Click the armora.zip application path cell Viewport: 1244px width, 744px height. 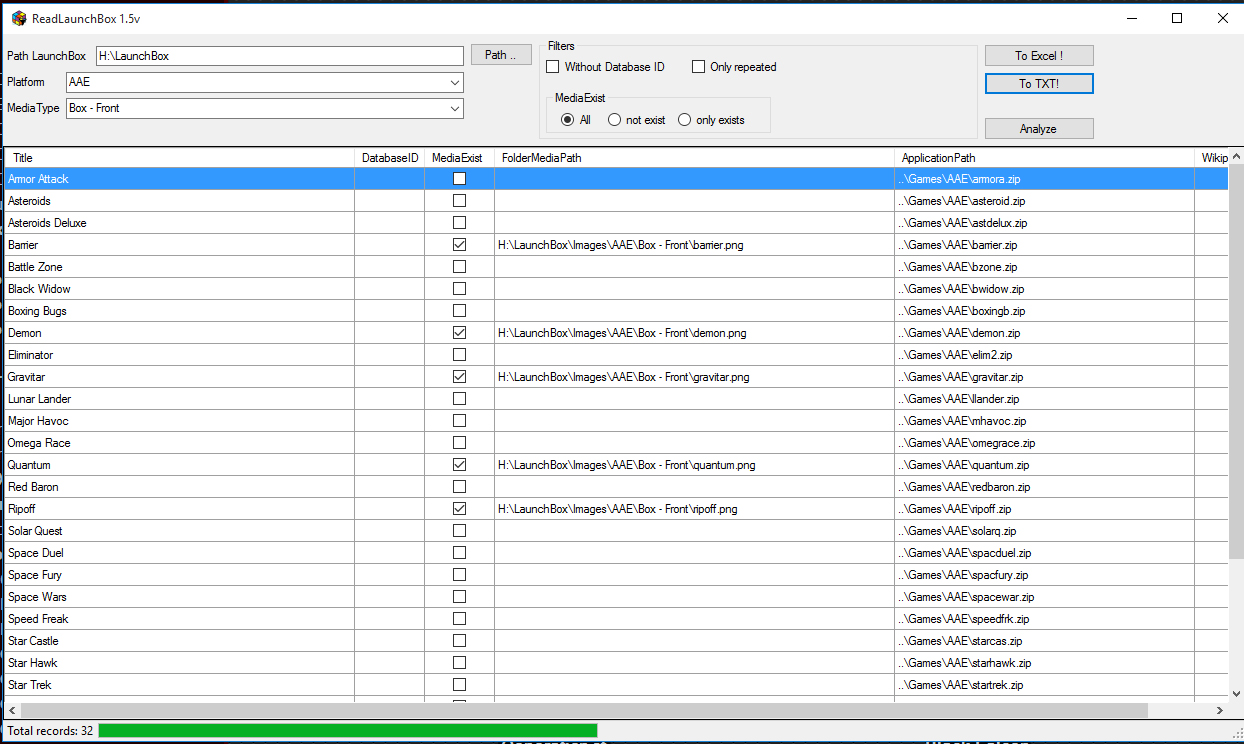pos(1044,179)
